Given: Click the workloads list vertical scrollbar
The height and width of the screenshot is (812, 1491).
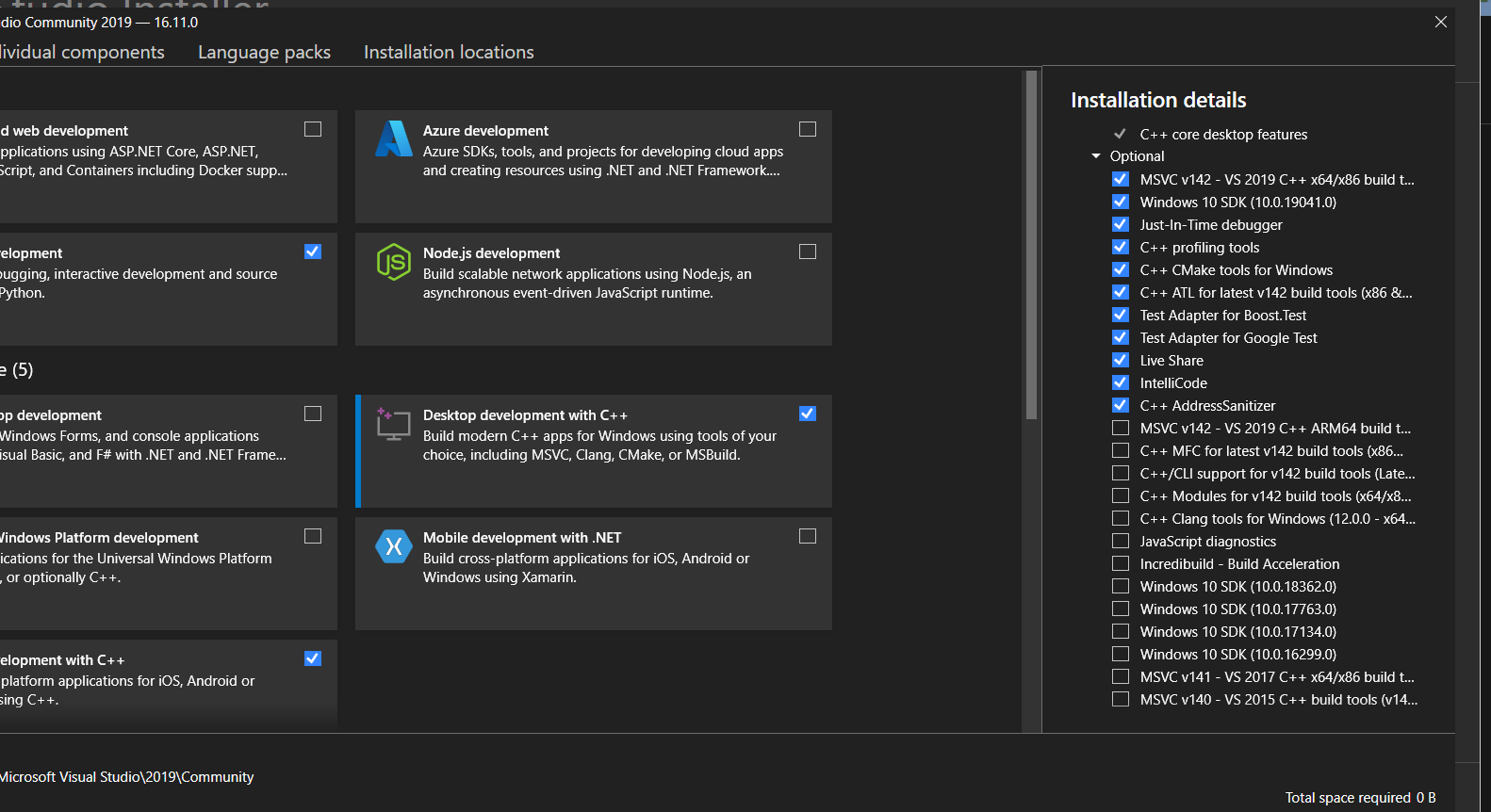Looking at the screenshot, I should coord(1031,245).
